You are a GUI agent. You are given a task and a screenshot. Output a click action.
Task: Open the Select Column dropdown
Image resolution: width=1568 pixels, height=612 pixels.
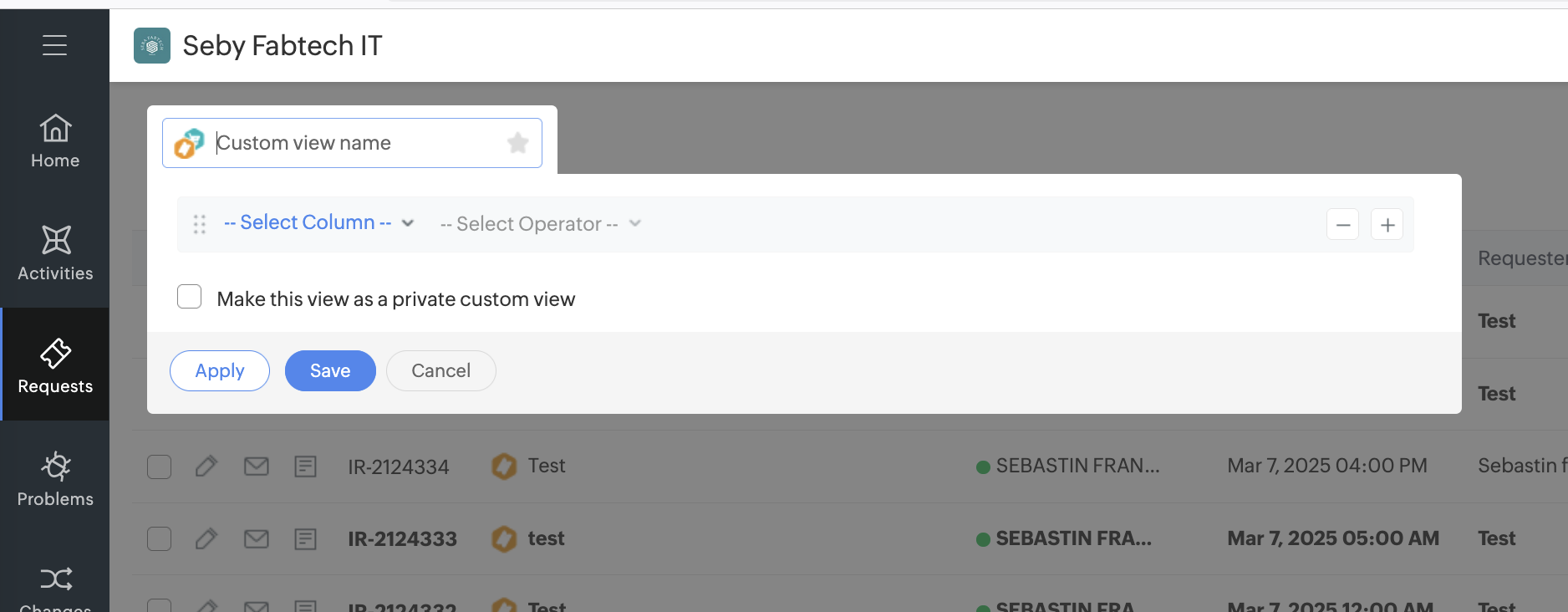pyautogui.click(x=318, y=223)
